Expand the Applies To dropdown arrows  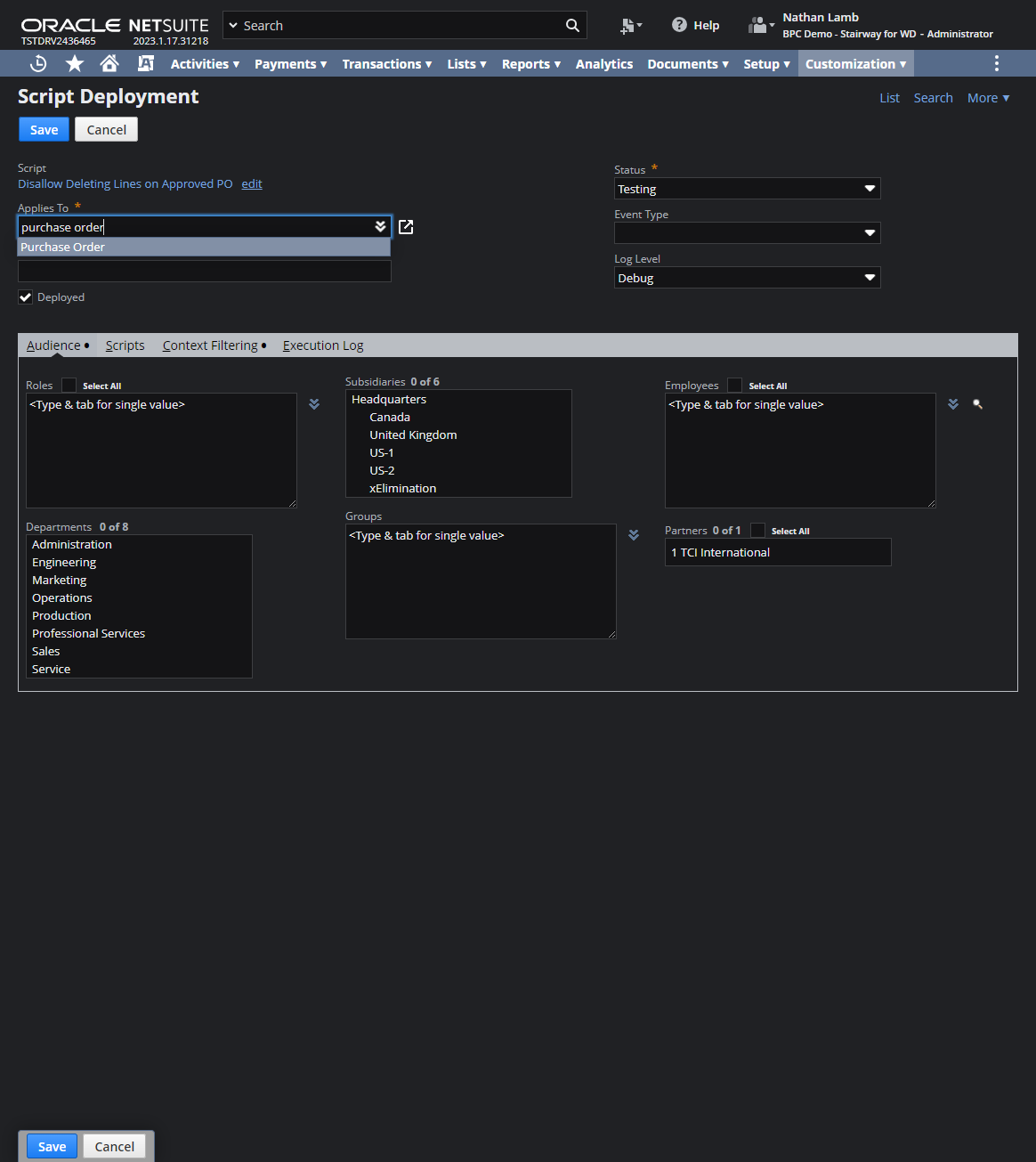pos(380,226)
